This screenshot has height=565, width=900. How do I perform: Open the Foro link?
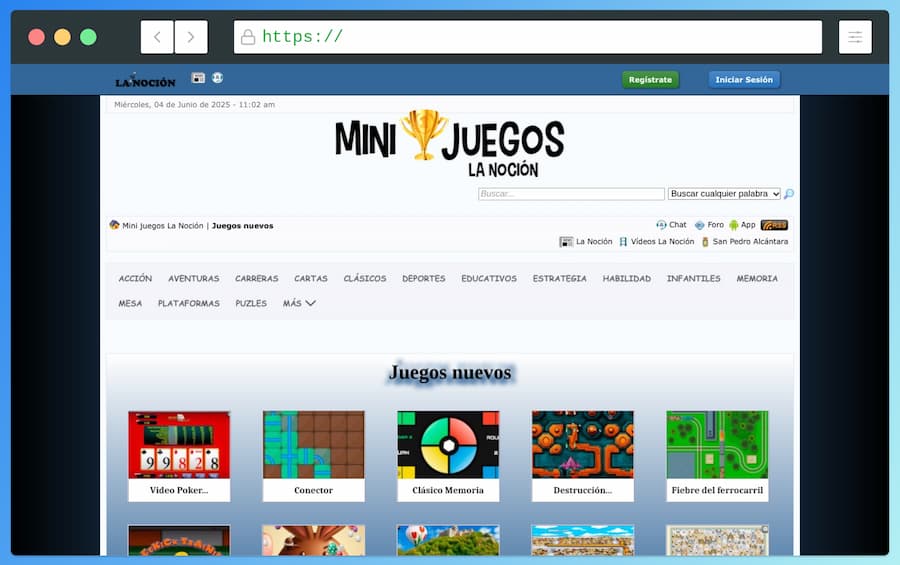[715, 225]
